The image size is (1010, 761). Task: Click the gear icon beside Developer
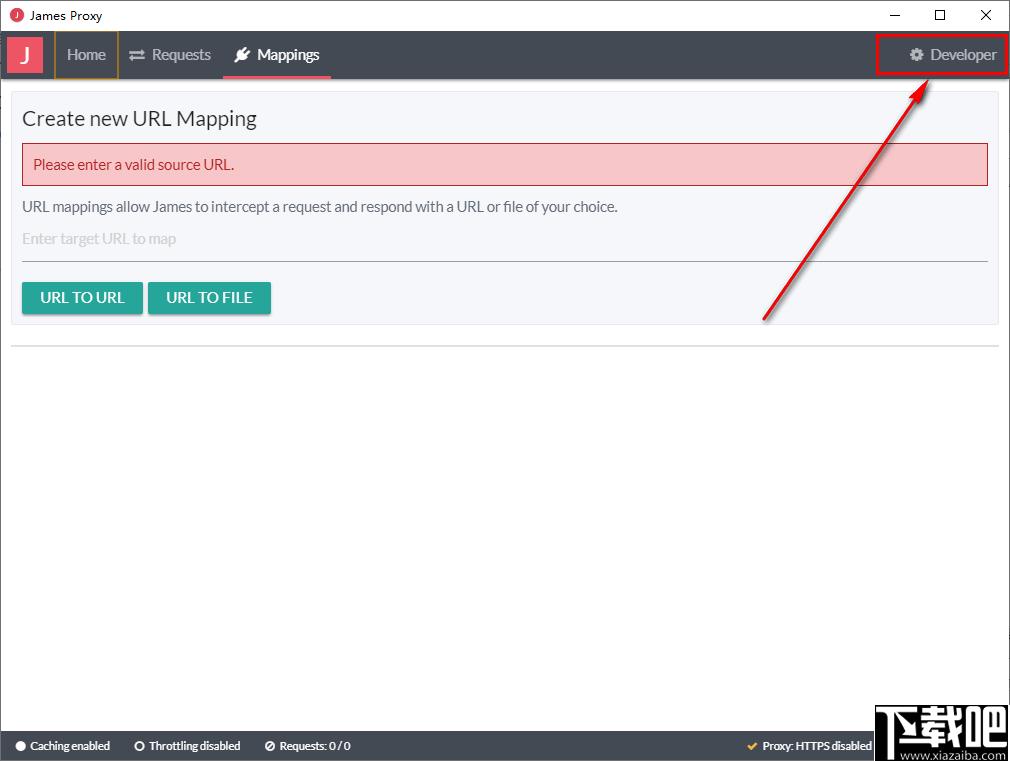pyautogui.click(x=916, y=55)
